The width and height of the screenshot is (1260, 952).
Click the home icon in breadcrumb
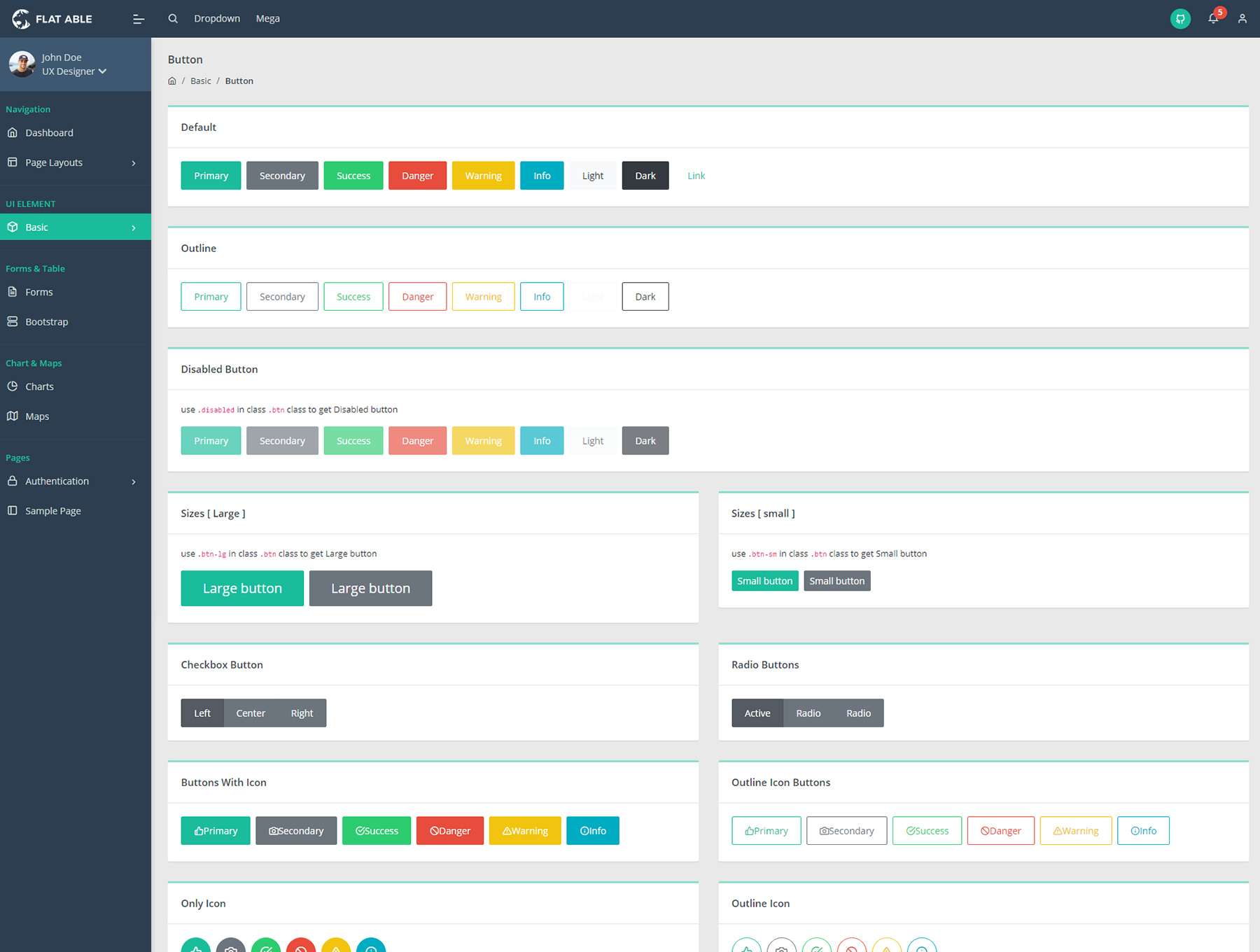(172, 81)
